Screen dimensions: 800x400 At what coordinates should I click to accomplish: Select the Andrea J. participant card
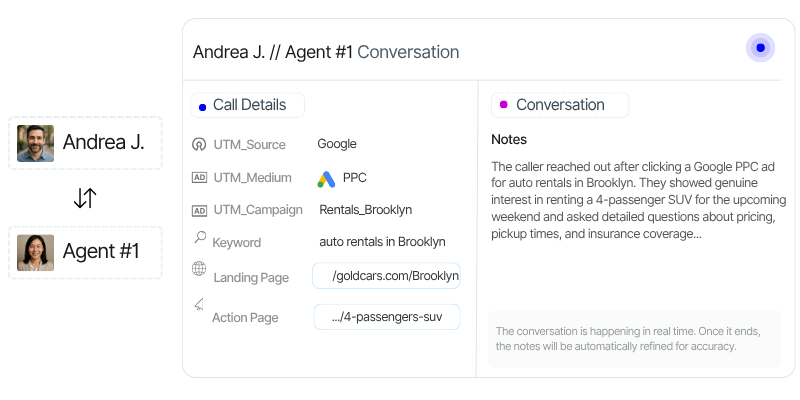85,143
